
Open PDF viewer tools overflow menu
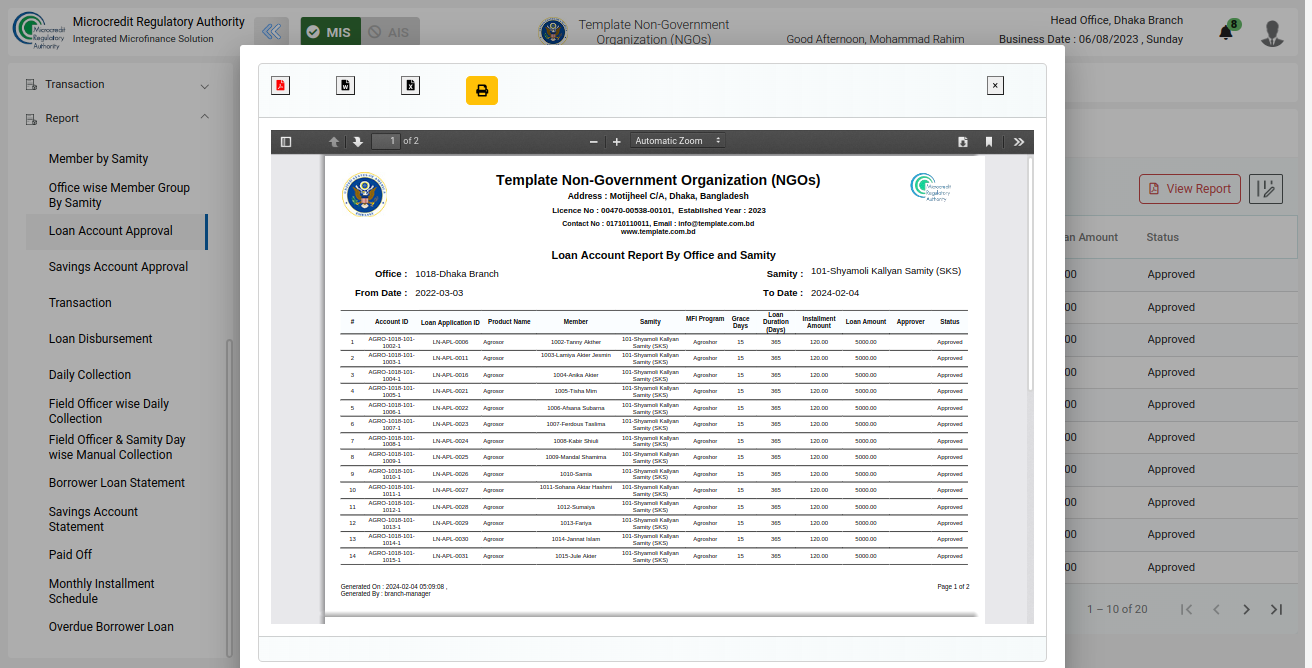tap(1019, 142)
